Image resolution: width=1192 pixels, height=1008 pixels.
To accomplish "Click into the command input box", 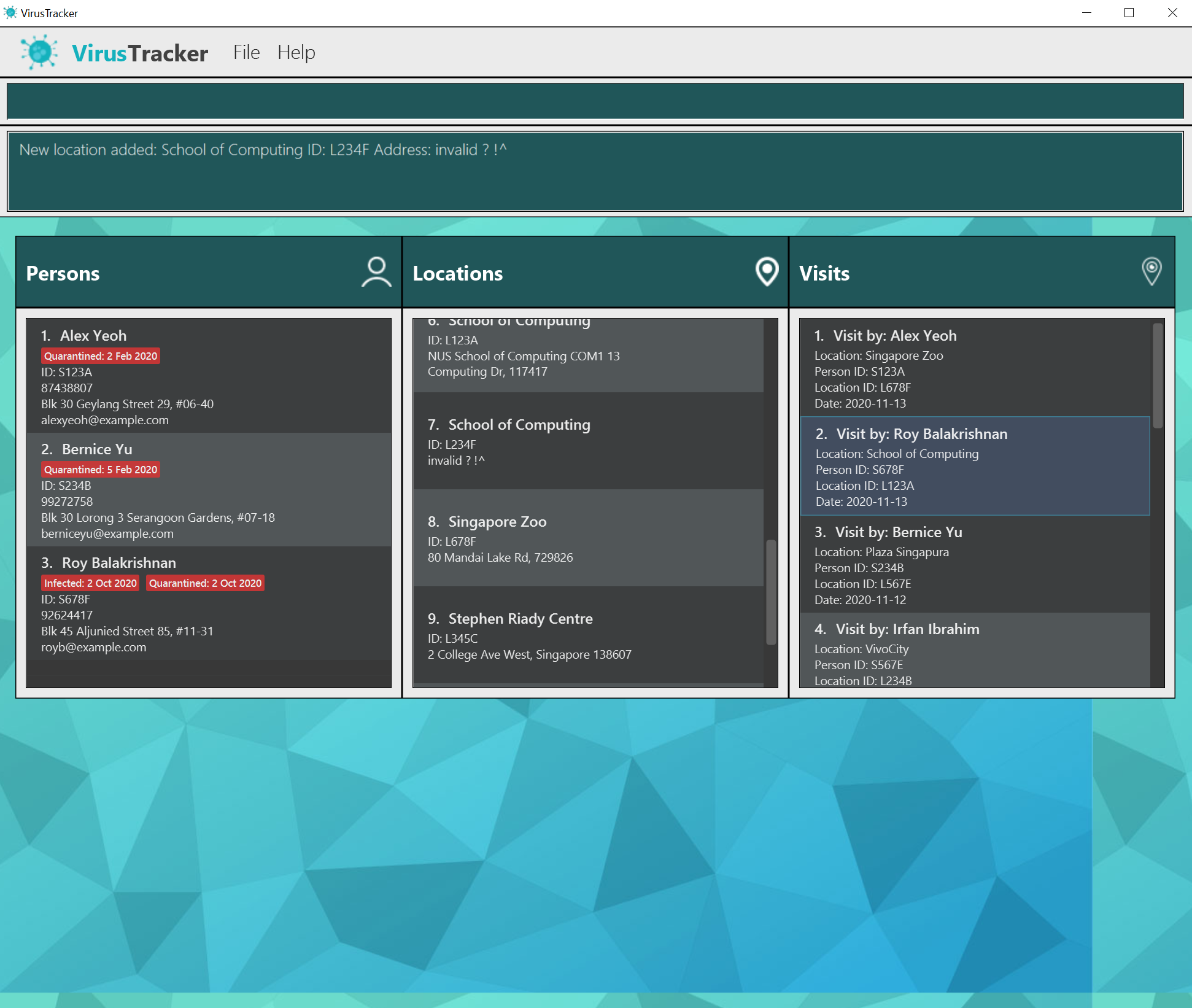I will 594,101.
